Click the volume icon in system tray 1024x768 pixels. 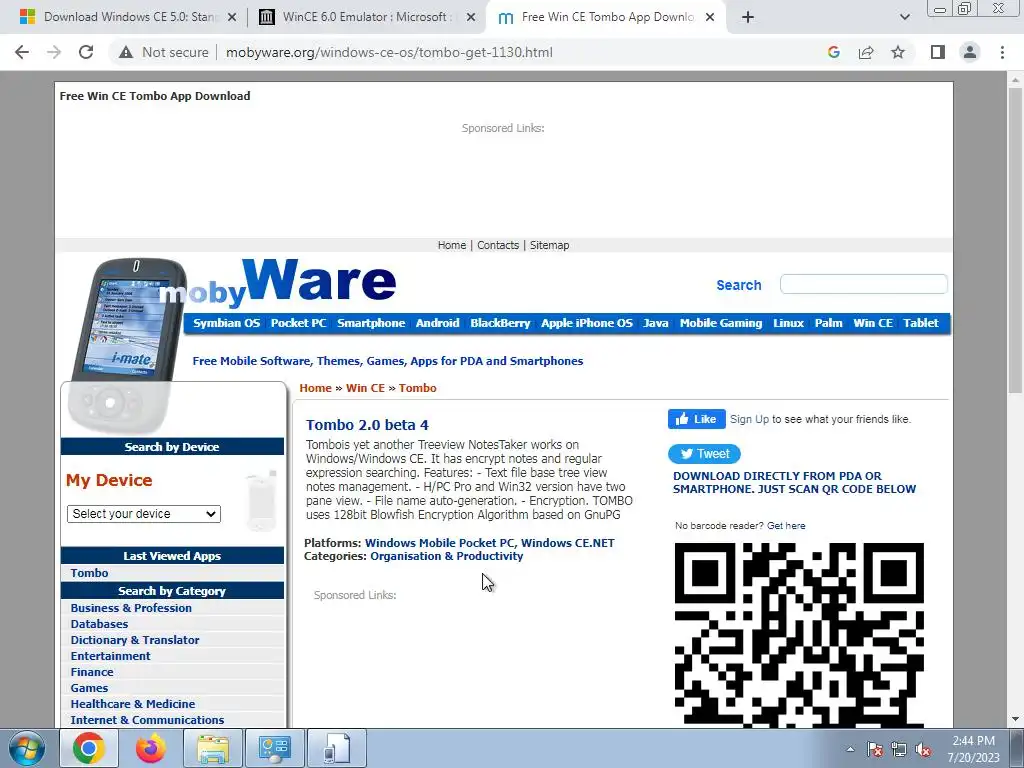tap(923, 749)
